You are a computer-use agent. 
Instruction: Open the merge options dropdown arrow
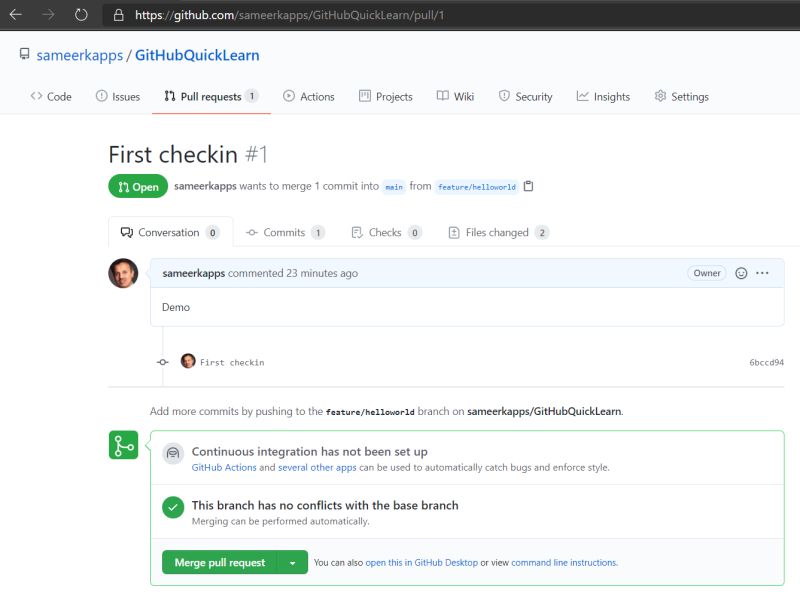(291, 562)
